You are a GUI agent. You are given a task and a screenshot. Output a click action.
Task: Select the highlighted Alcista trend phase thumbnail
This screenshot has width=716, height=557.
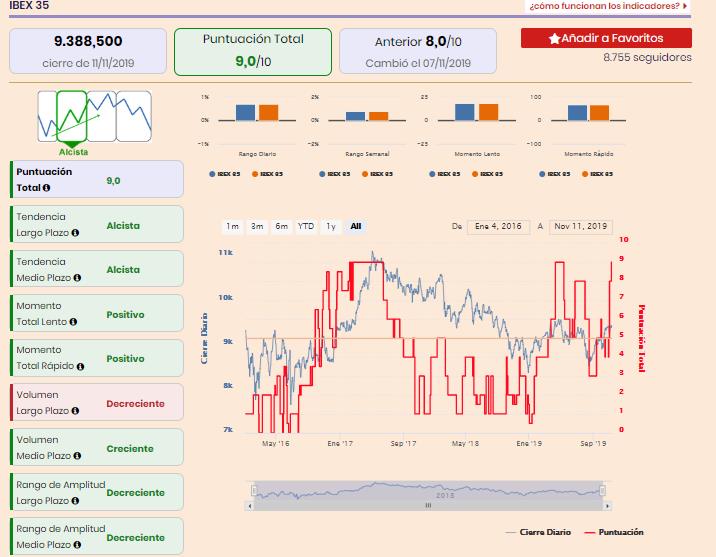point(72,116)
